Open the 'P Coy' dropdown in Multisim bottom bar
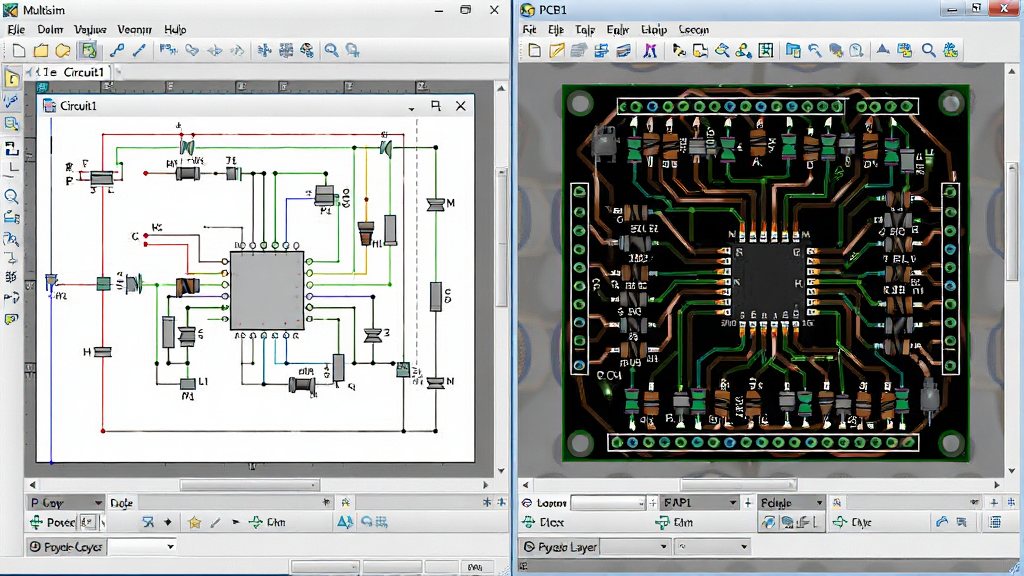The image size is (1024, 576). click(66, 502)
